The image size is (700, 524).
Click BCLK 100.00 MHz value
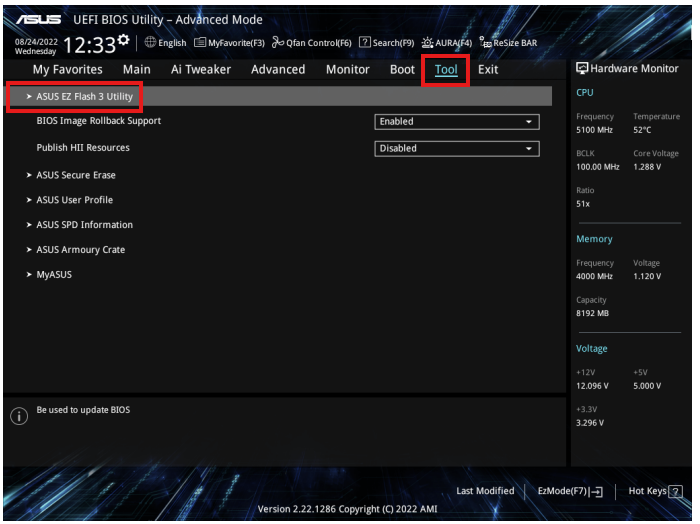(597, 167)
